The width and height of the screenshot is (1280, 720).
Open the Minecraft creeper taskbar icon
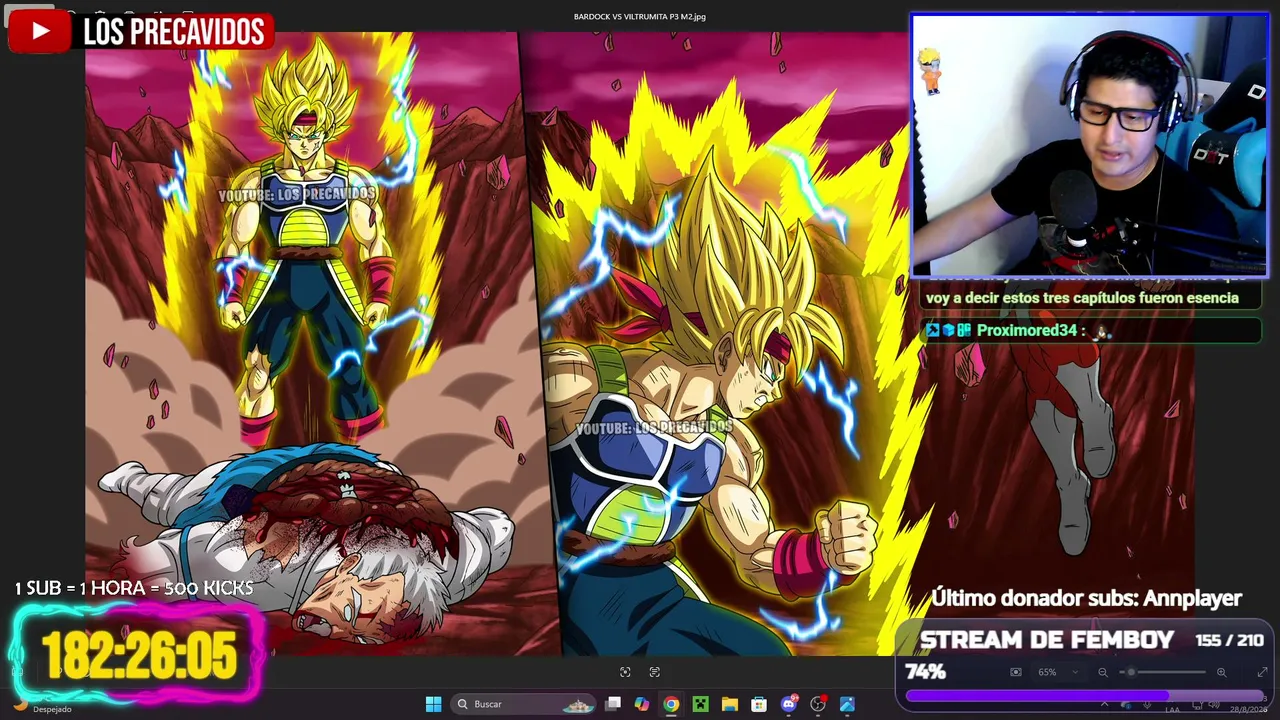point(701,704)
